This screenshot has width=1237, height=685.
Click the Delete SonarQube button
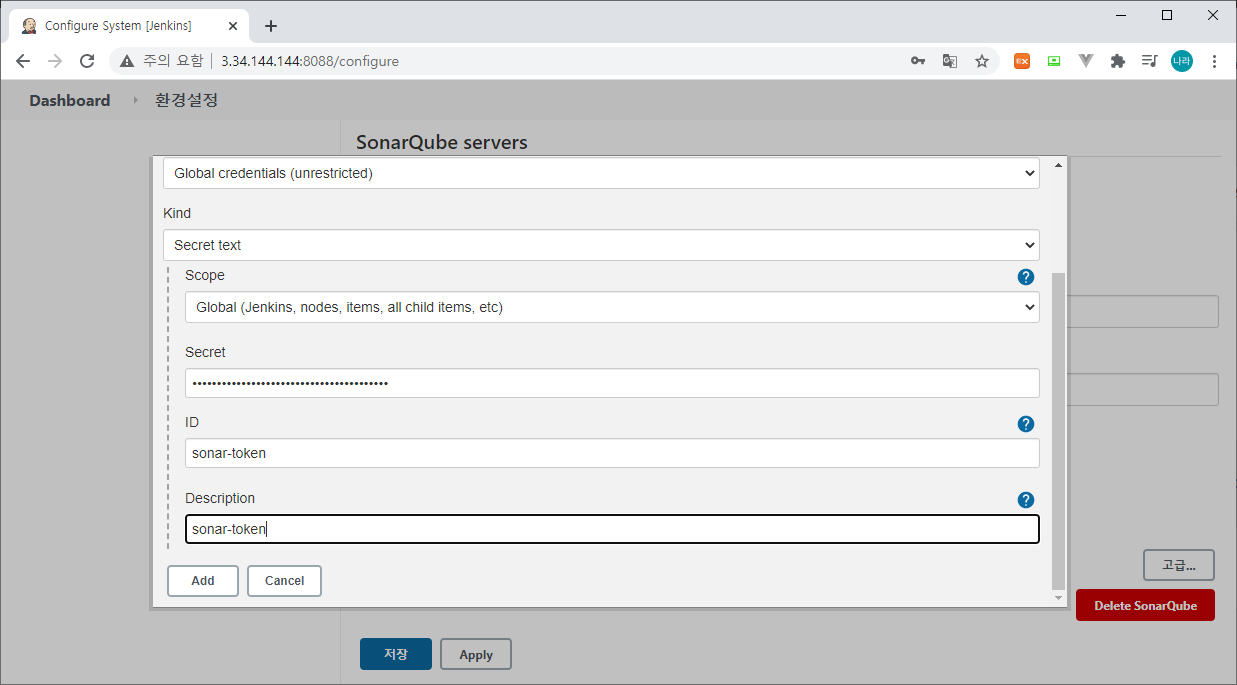coord(1145,605)
